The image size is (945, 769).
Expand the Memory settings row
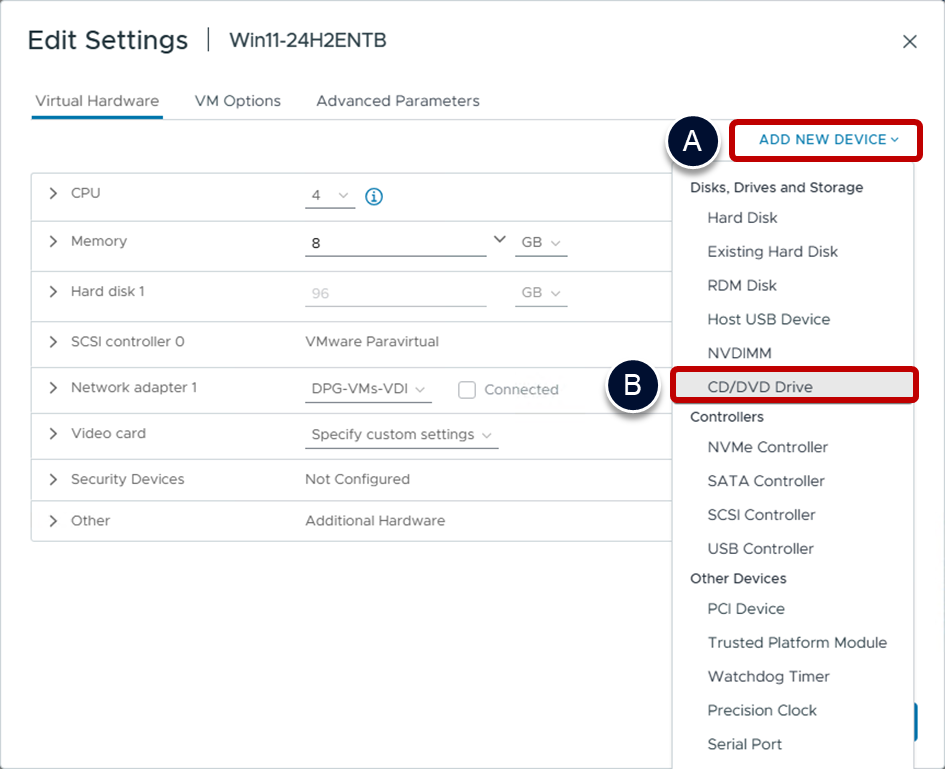click(54, 242)
